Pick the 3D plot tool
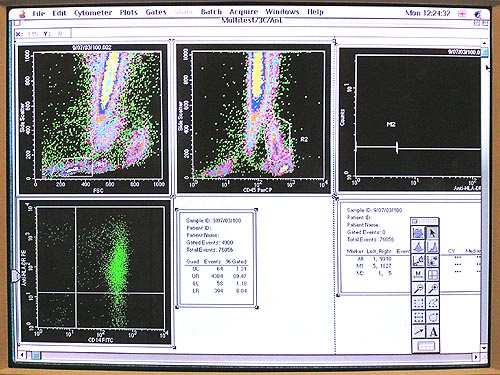500x375 pixels. [x=418, y=247]
